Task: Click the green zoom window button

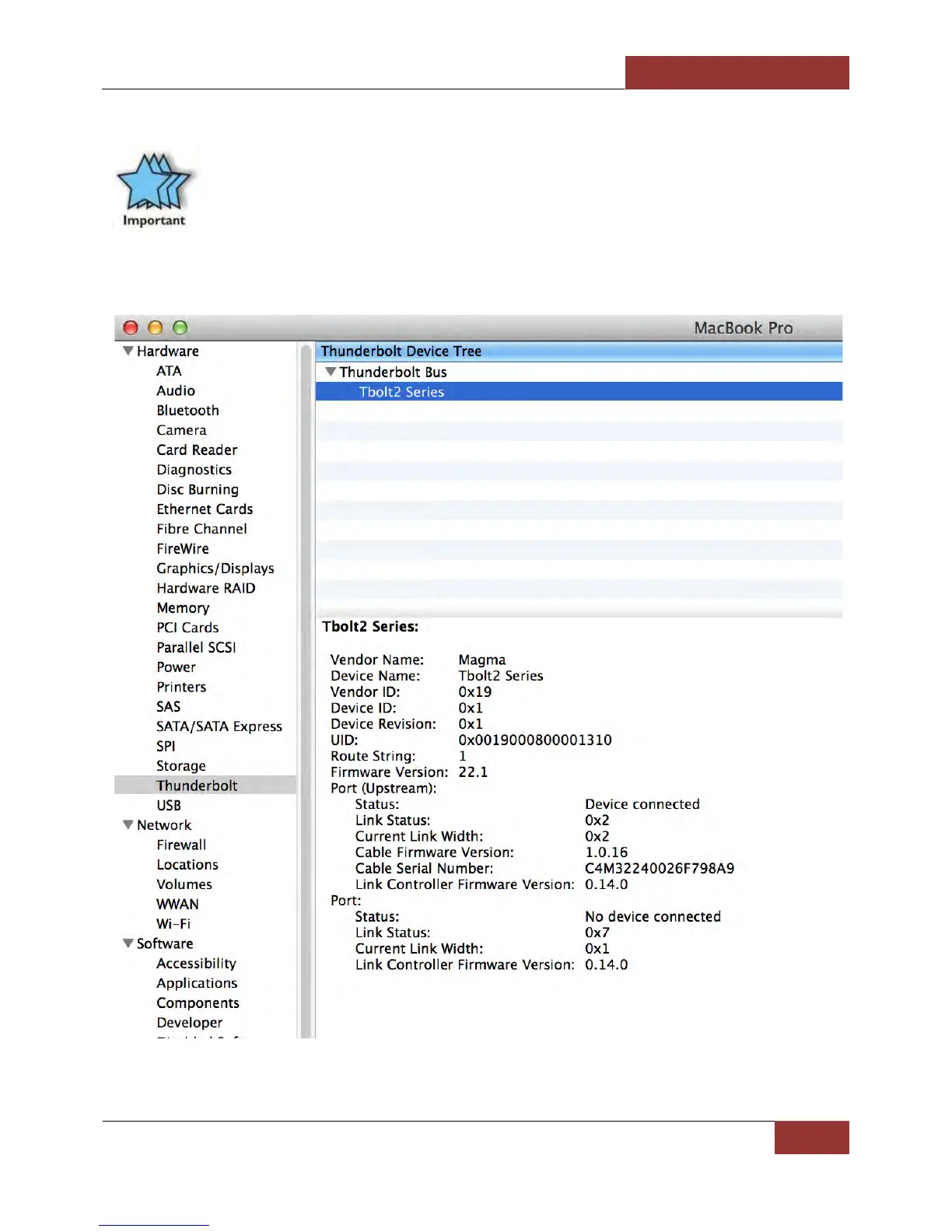Action: [x=180, y=327]
